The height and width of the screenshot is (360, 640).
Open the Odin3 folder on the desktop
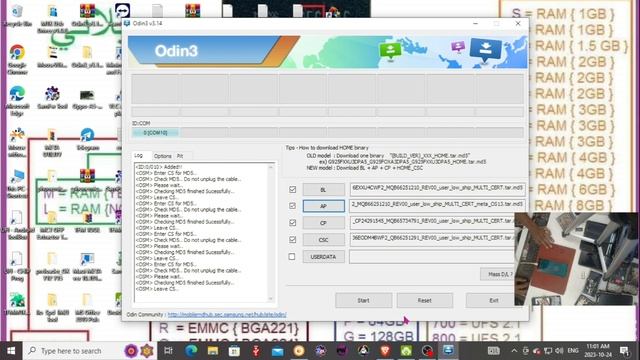pos(87,57)
